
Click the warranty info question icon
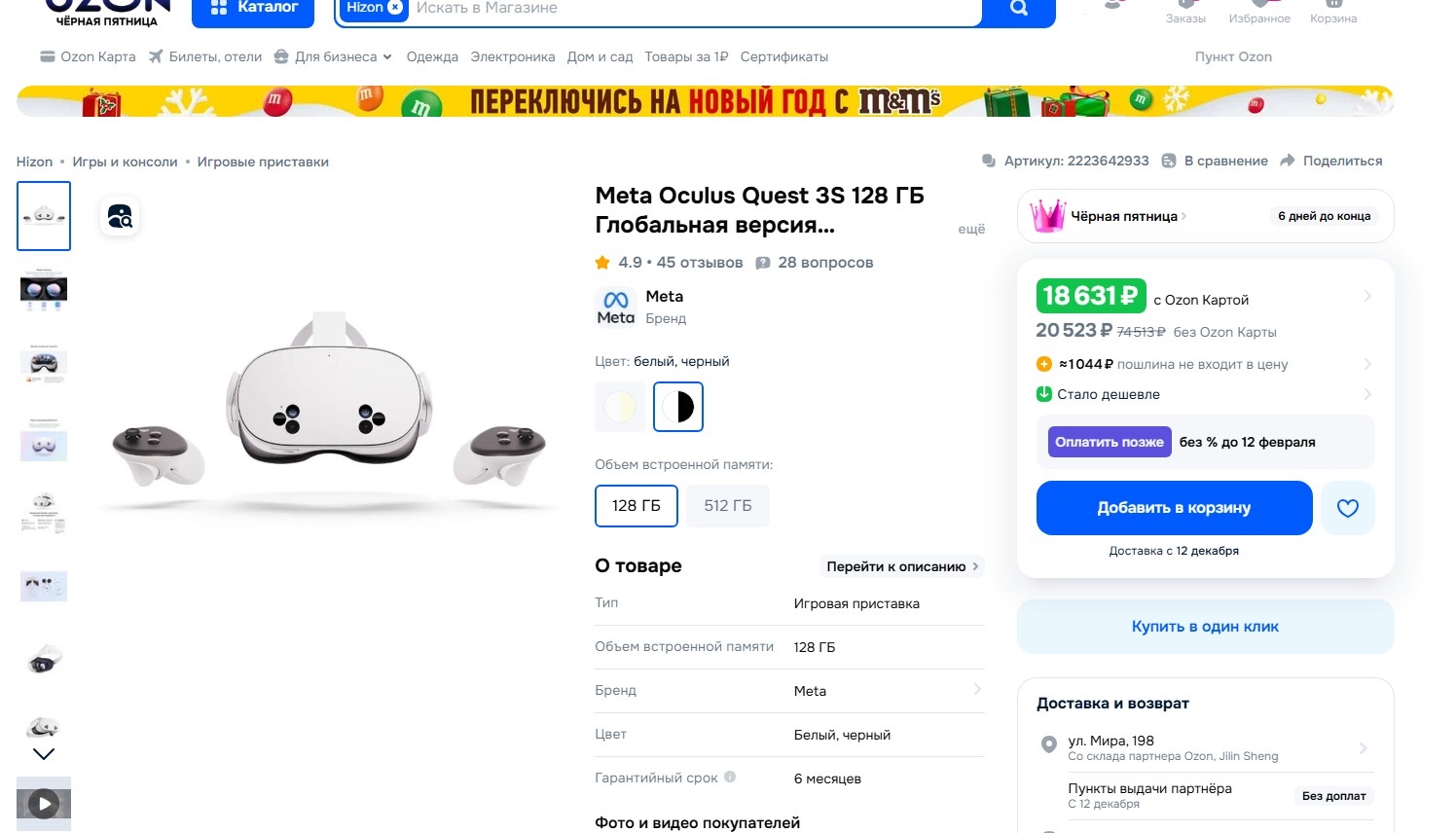pos(730,778)
